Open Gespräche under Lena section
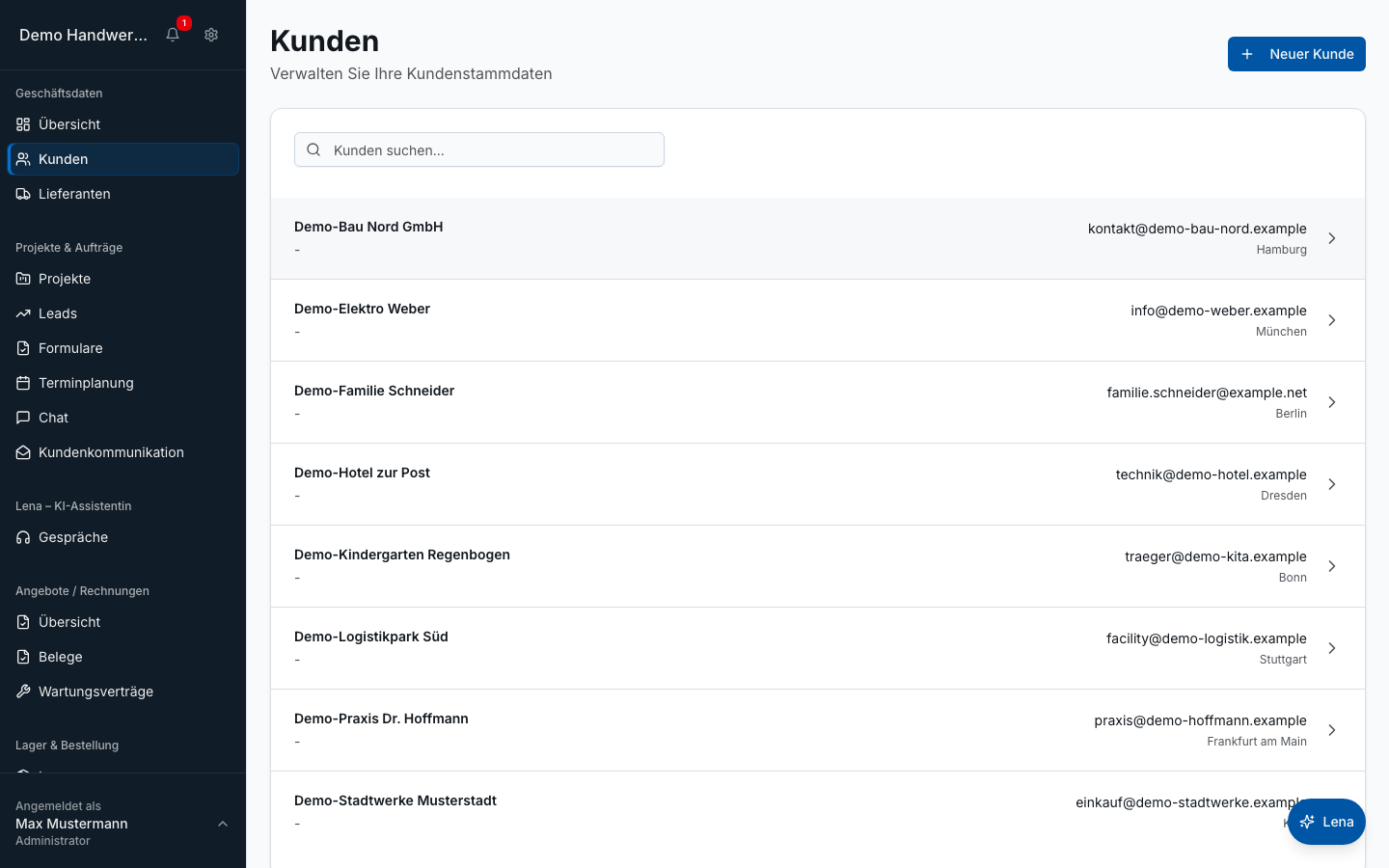This screenshot has height=868, width=1389. [123, 537]
